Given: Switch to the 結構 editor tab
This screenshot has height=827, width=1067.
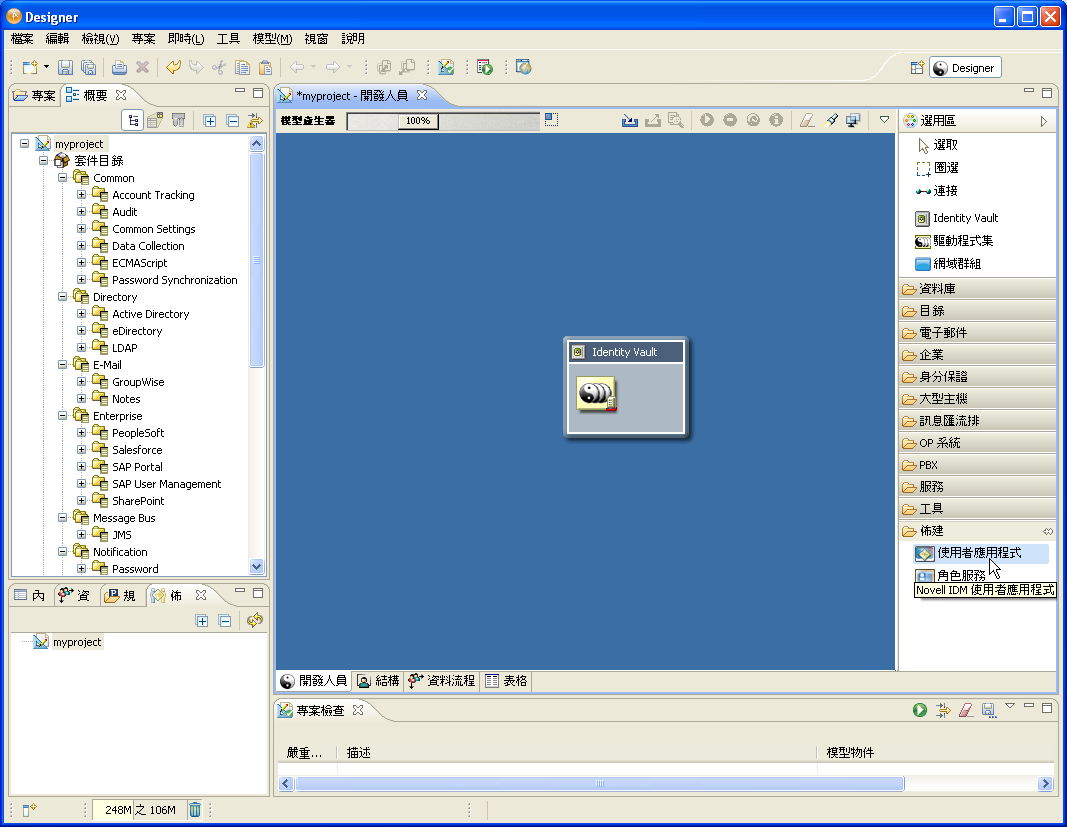Looking at the screenshot, I should point(378,681).
